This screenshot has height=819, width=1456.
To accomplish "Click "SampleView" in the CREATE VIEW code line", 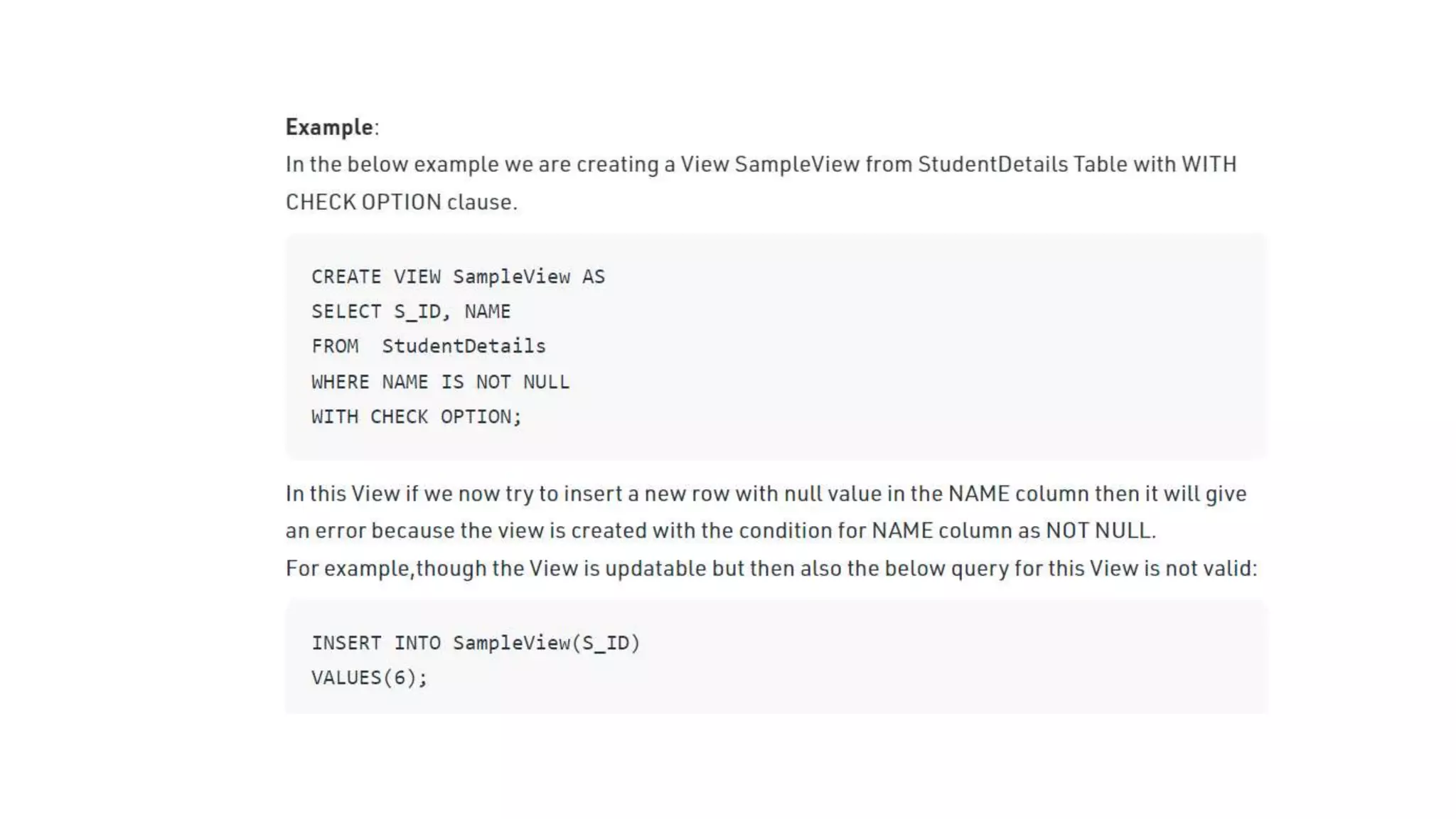I will 511,277.
